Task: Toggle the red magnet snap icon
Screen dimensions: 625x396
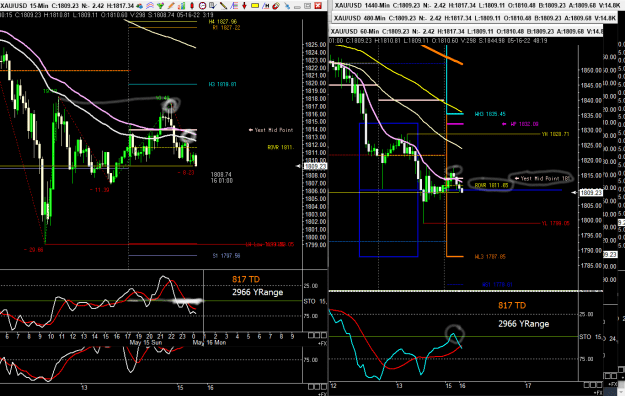Action: (276, 6)
